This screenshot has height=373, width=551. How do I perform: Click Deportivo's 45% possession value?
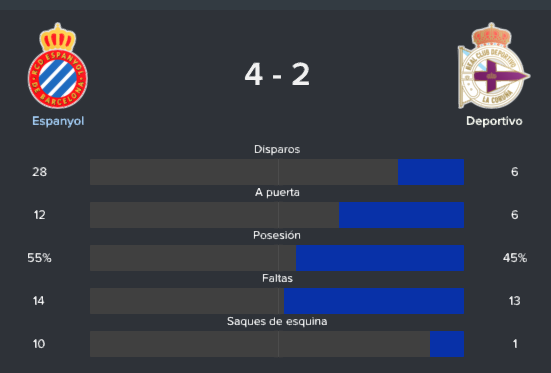[515, 258]
